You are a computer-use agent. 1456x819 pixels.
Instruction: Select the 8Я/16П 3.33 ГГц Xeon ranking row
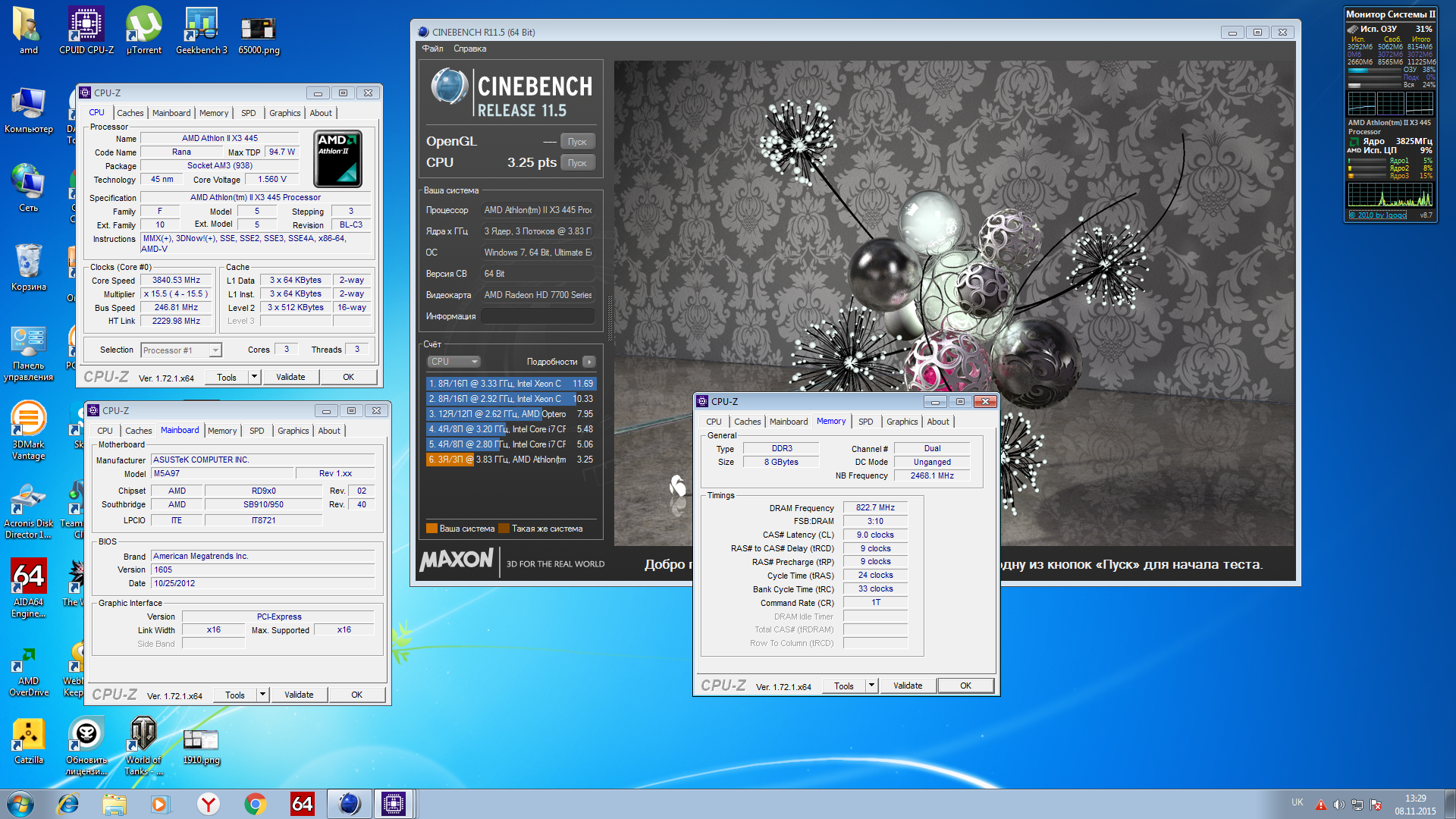coord(510,384)
